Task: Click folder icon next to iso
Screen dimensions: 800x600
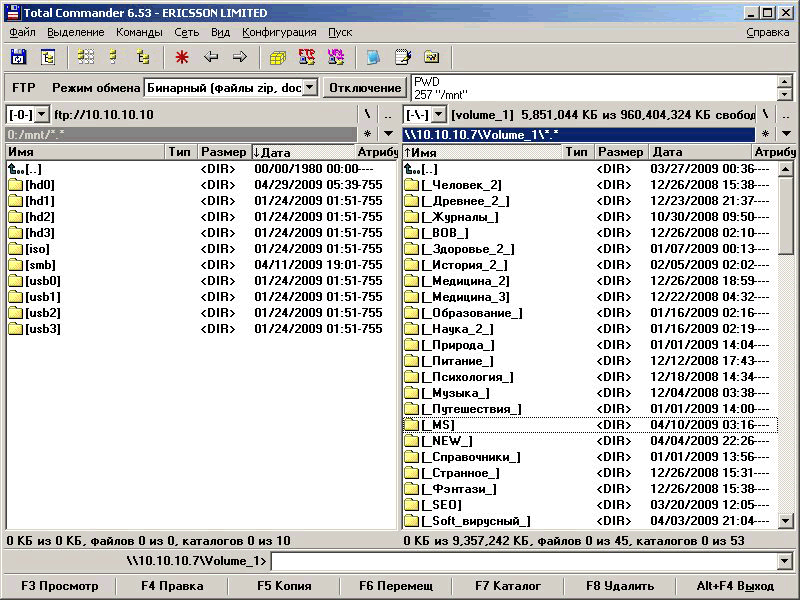Action: coord(16,249)
